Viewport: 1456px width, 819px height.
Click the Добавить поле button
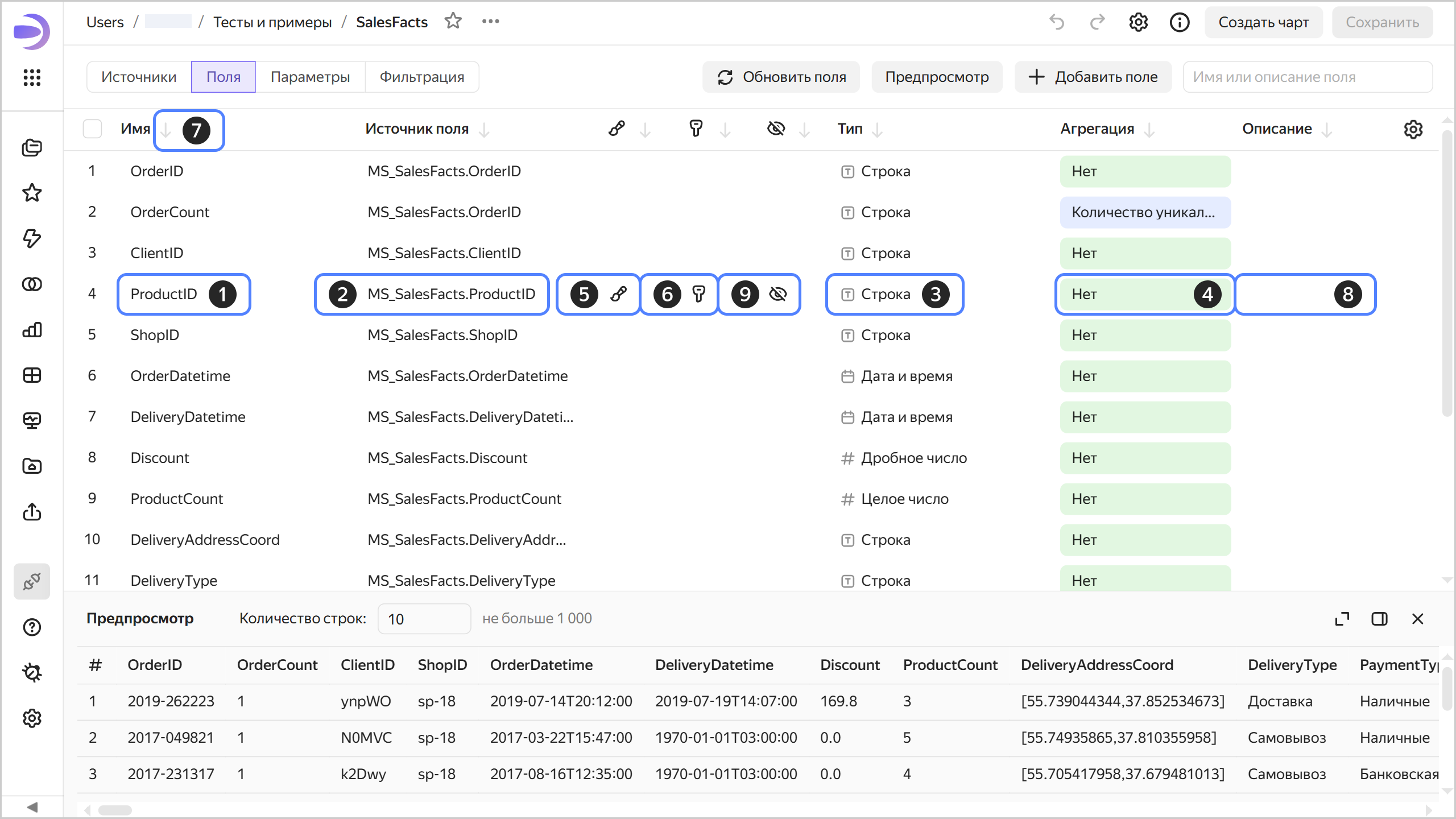[1093, 77]
